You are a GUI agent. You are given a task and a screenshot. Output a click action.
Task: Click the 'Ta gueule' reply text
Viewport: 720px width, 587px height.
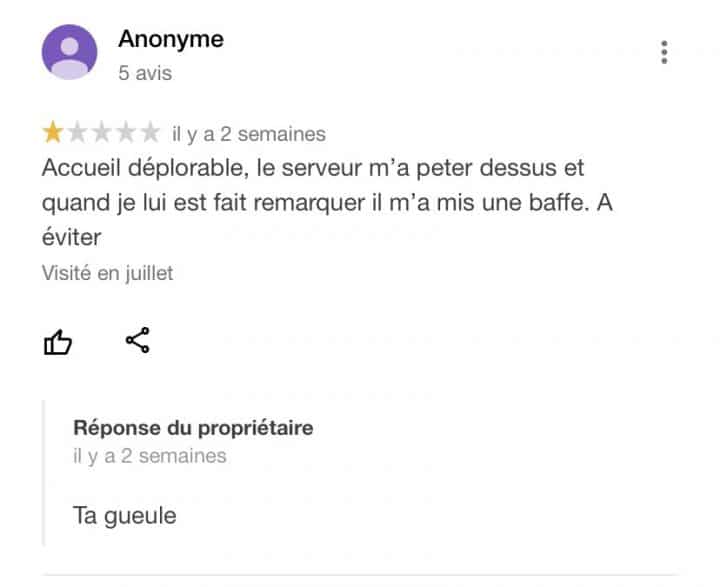[124, 516]
